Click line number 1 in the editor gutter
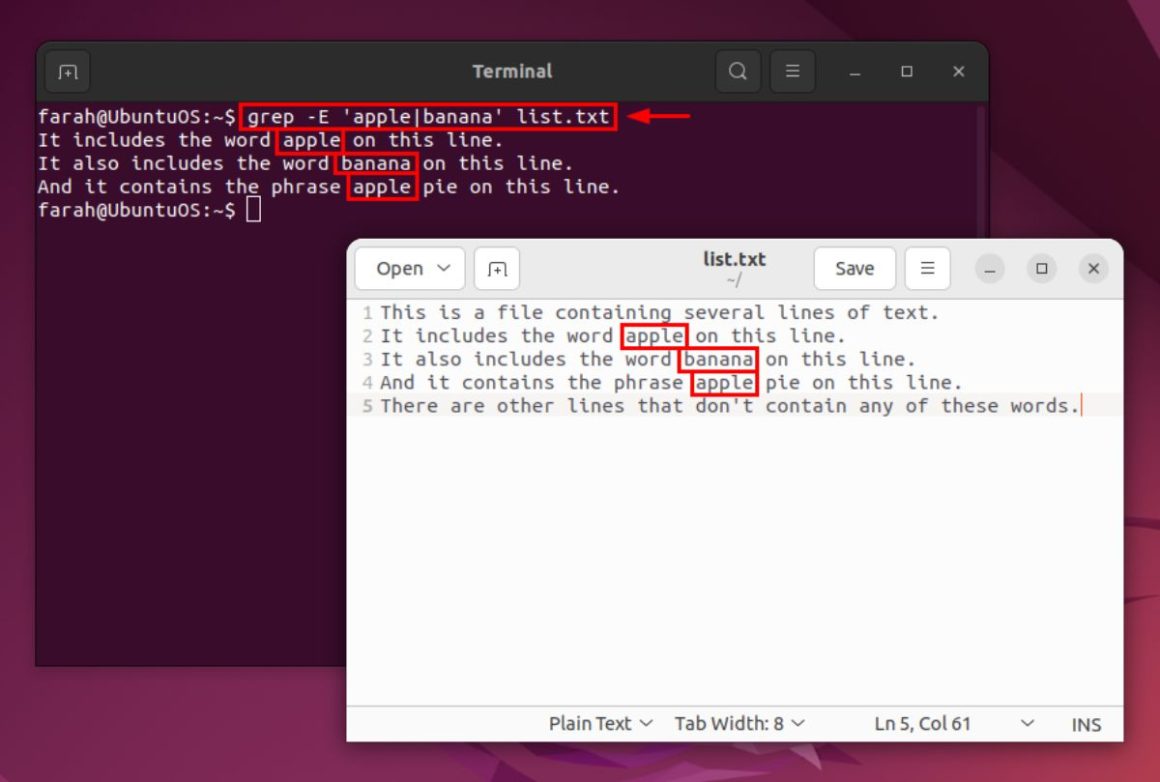Viewport: 1160px width, 782px height. [366, 312]
